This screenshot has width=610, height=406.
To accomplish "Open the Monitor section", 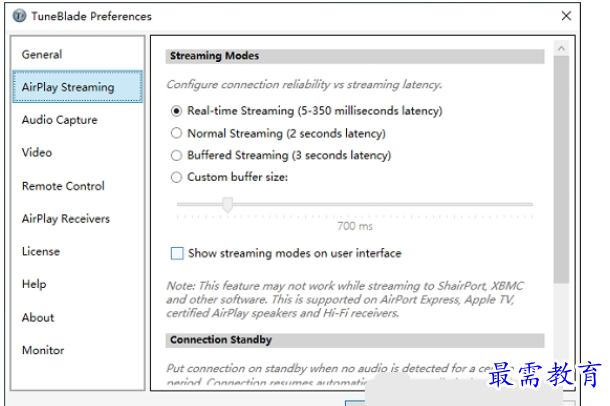I will [78, 350].
